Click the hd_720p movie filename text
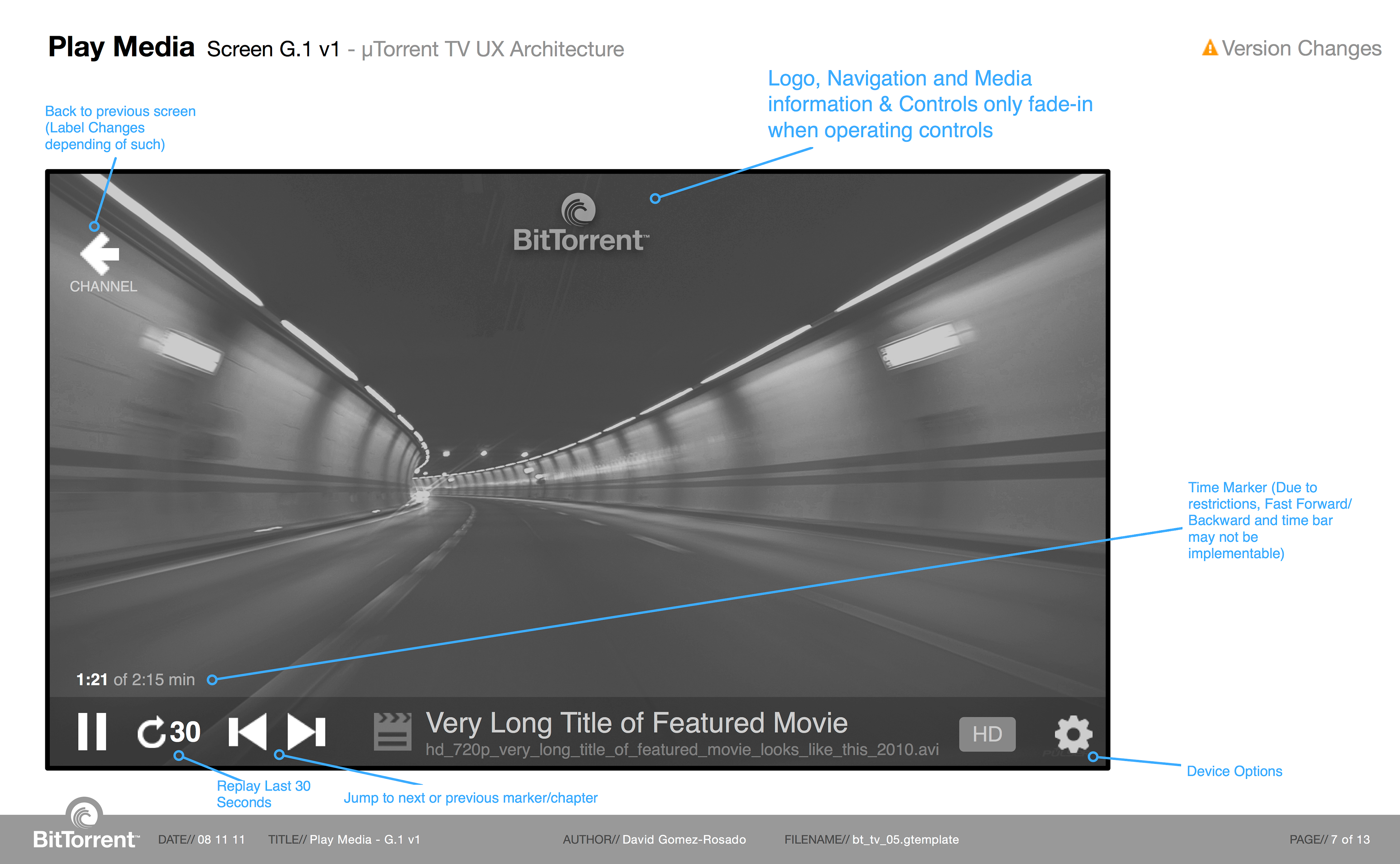 681,750
